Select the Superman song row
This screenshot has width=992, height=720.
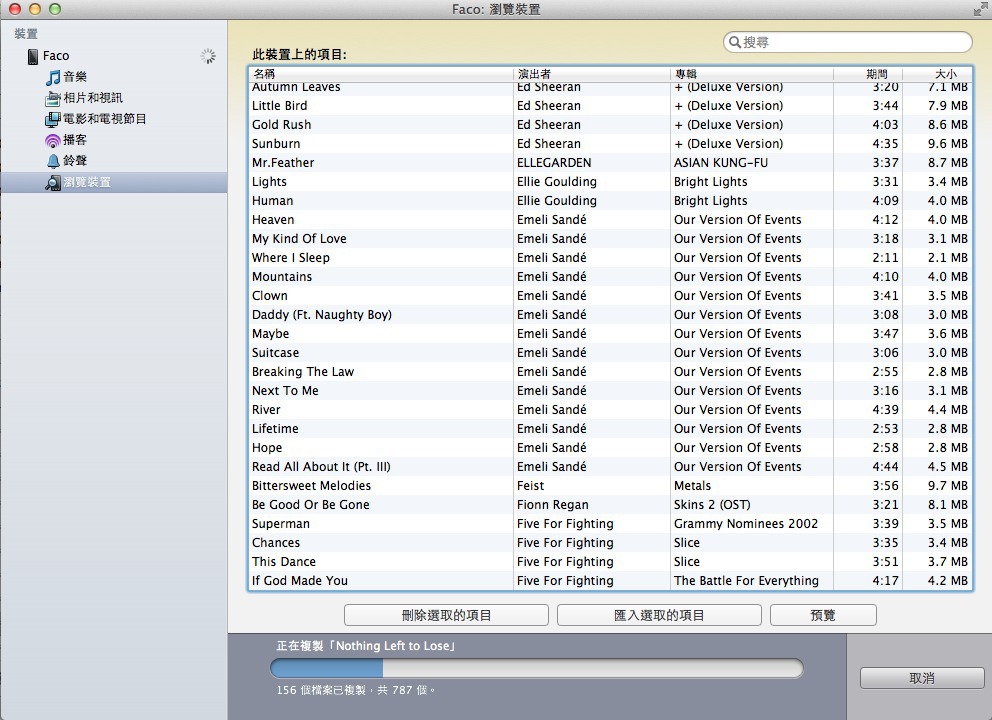point(611,523)
